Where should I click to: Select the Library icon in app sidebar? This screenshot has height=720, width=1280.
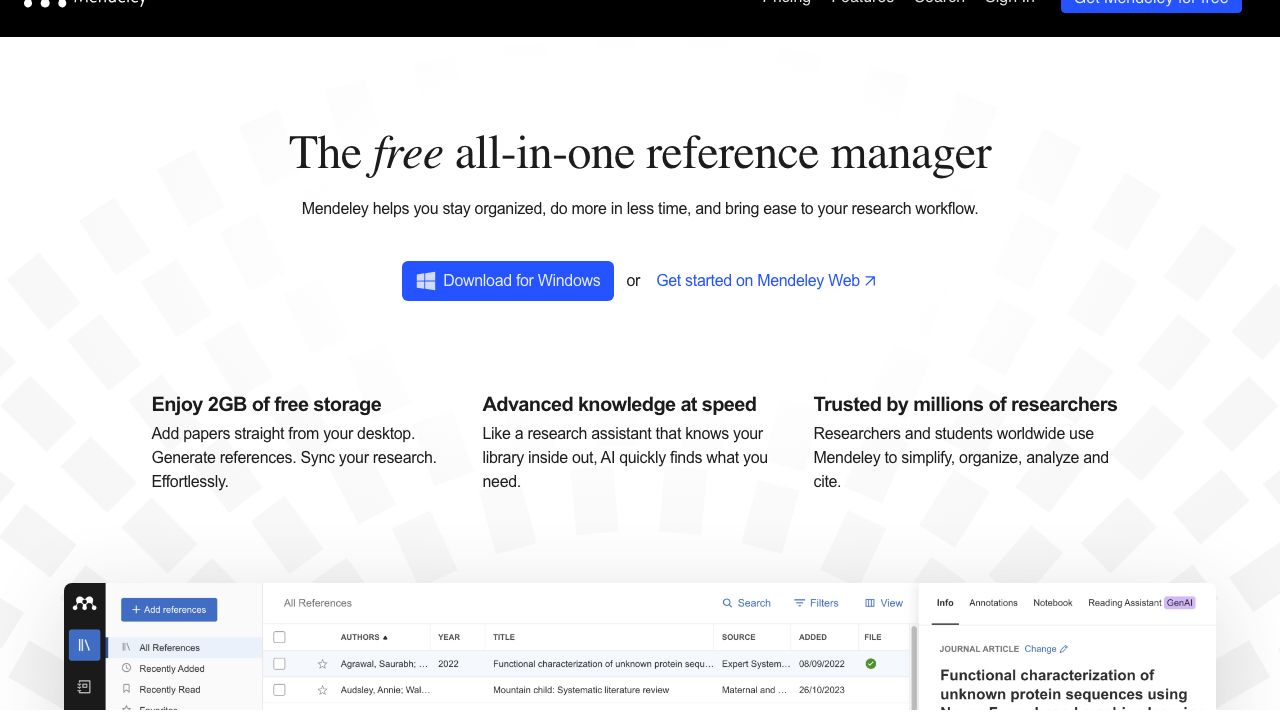click(x=84, y=645)
